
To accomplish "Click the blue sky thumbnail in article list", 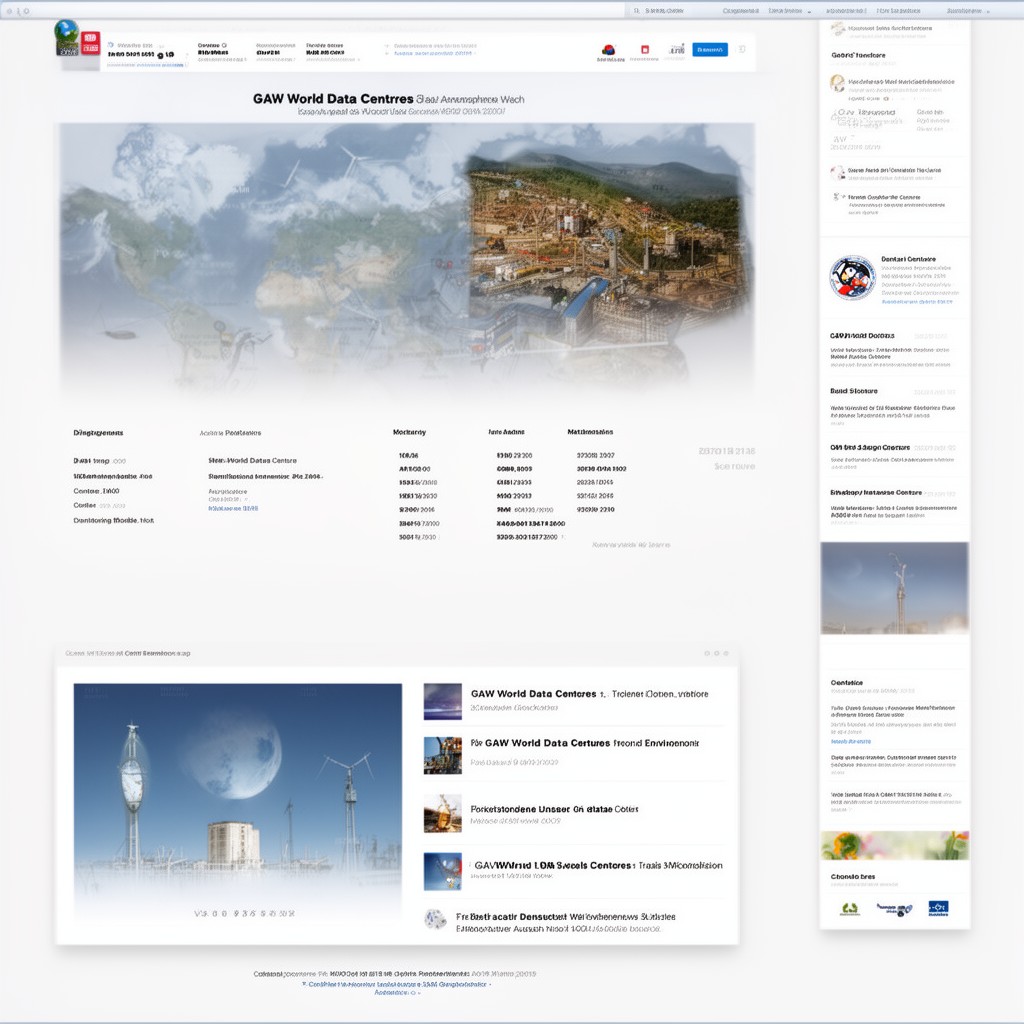I will click(x=443, y=871).
